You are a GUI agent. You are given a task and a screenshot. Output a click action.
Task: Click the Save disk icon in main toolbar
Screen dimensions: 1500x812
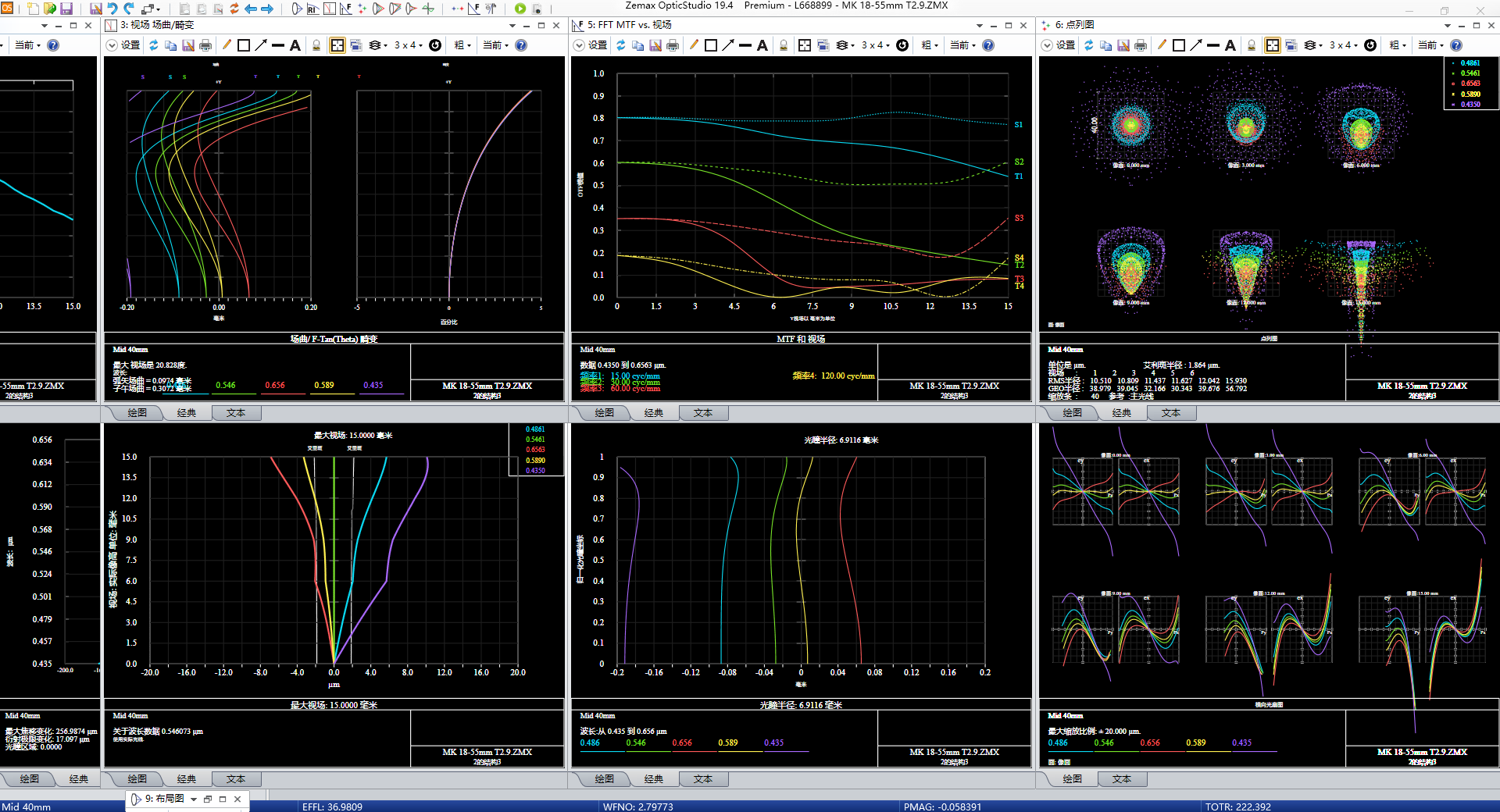pyautogui.click(x=66, y=9)
